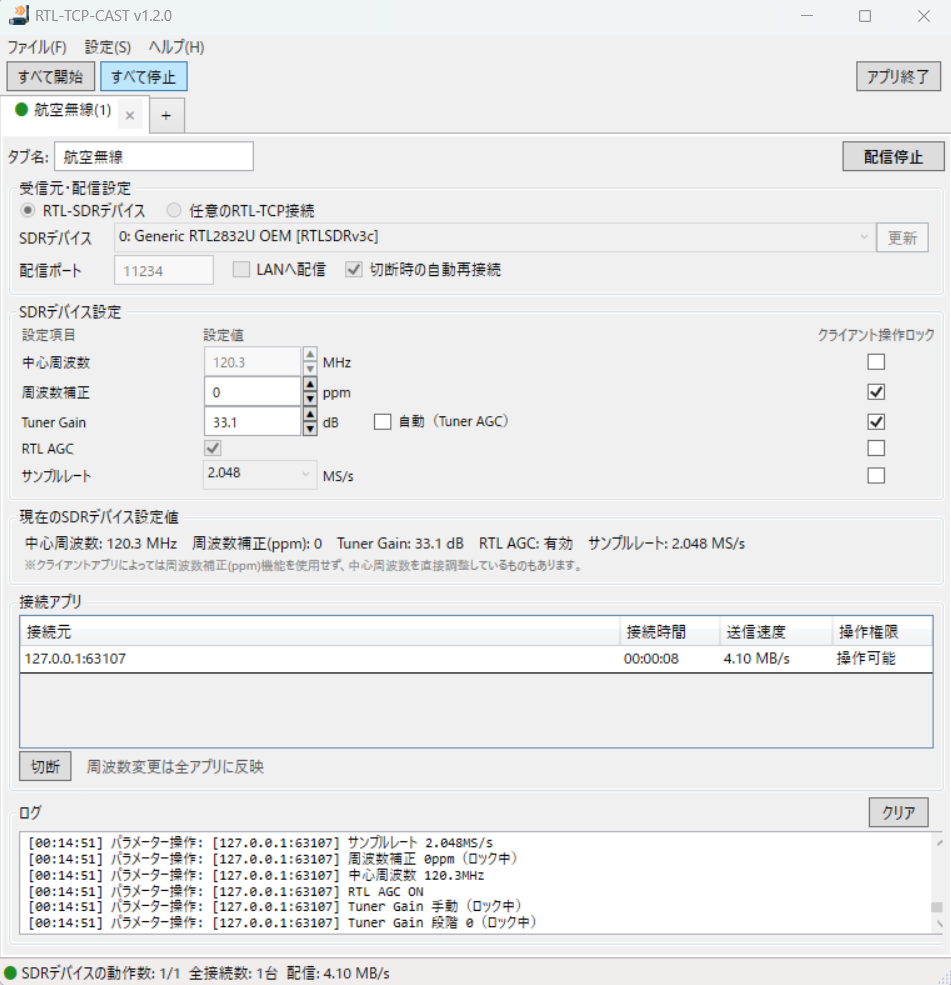This screenshot has width=951, height=985.
Task: Click status bar text 配信: 4.10 MB/s
Action: pos(338,973)
